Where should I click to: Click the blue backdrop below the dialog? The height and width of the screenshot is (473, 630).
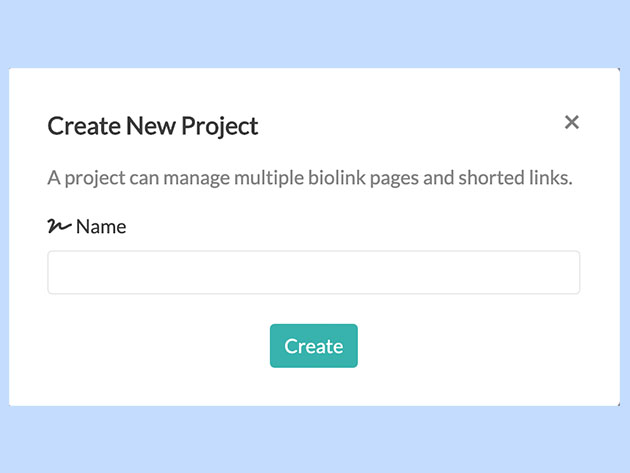(315, 440)
